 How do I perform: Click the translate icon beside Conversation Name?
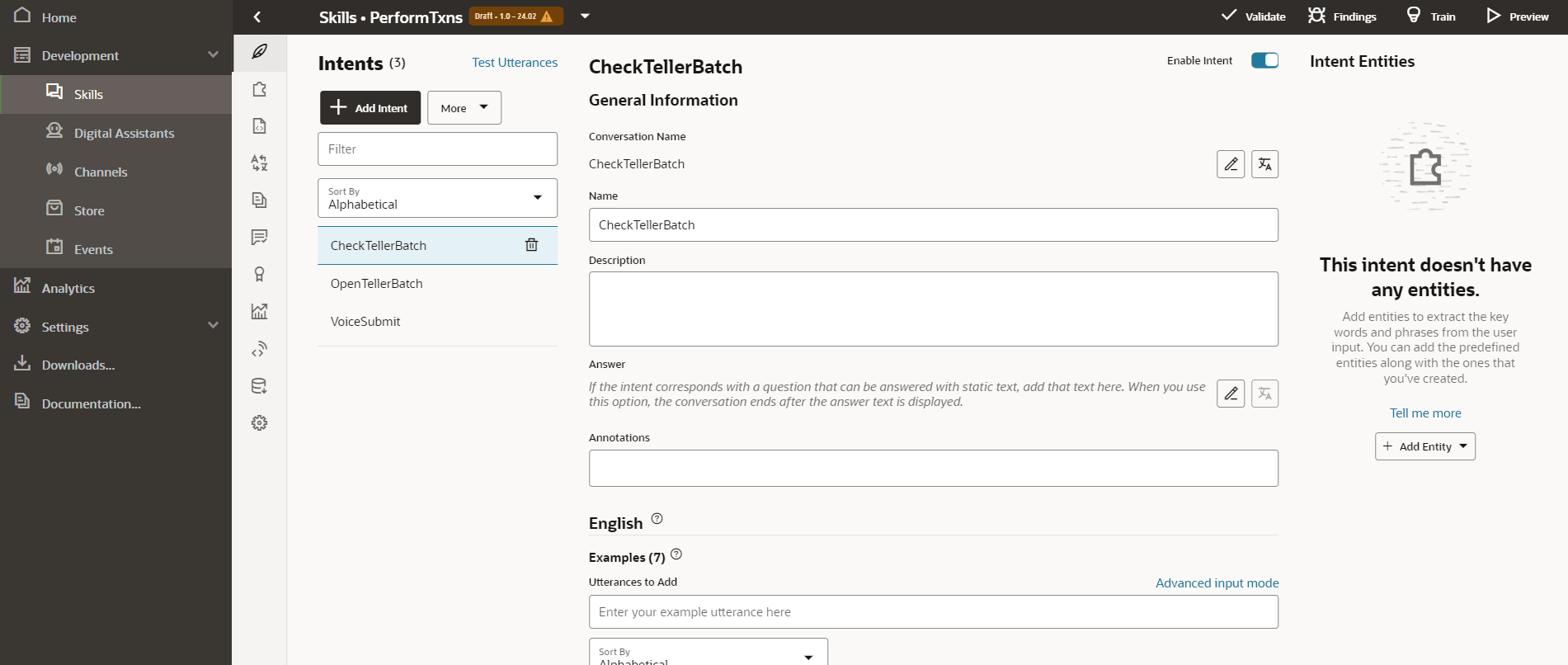tap(1264, 164)
